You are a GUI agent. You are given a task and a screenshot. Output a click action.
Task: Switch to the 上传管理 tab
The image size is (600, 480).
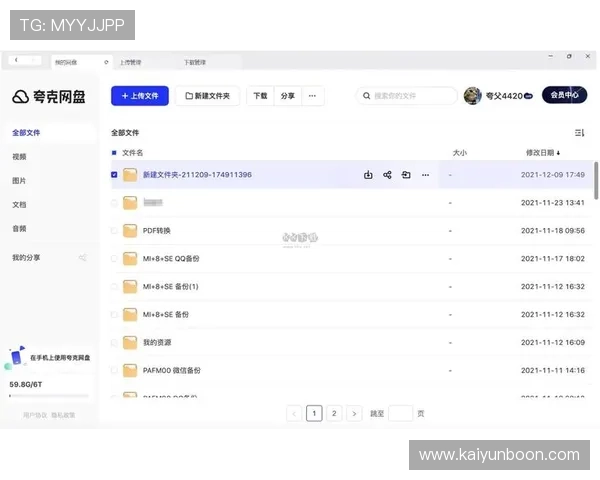[130, 62]
